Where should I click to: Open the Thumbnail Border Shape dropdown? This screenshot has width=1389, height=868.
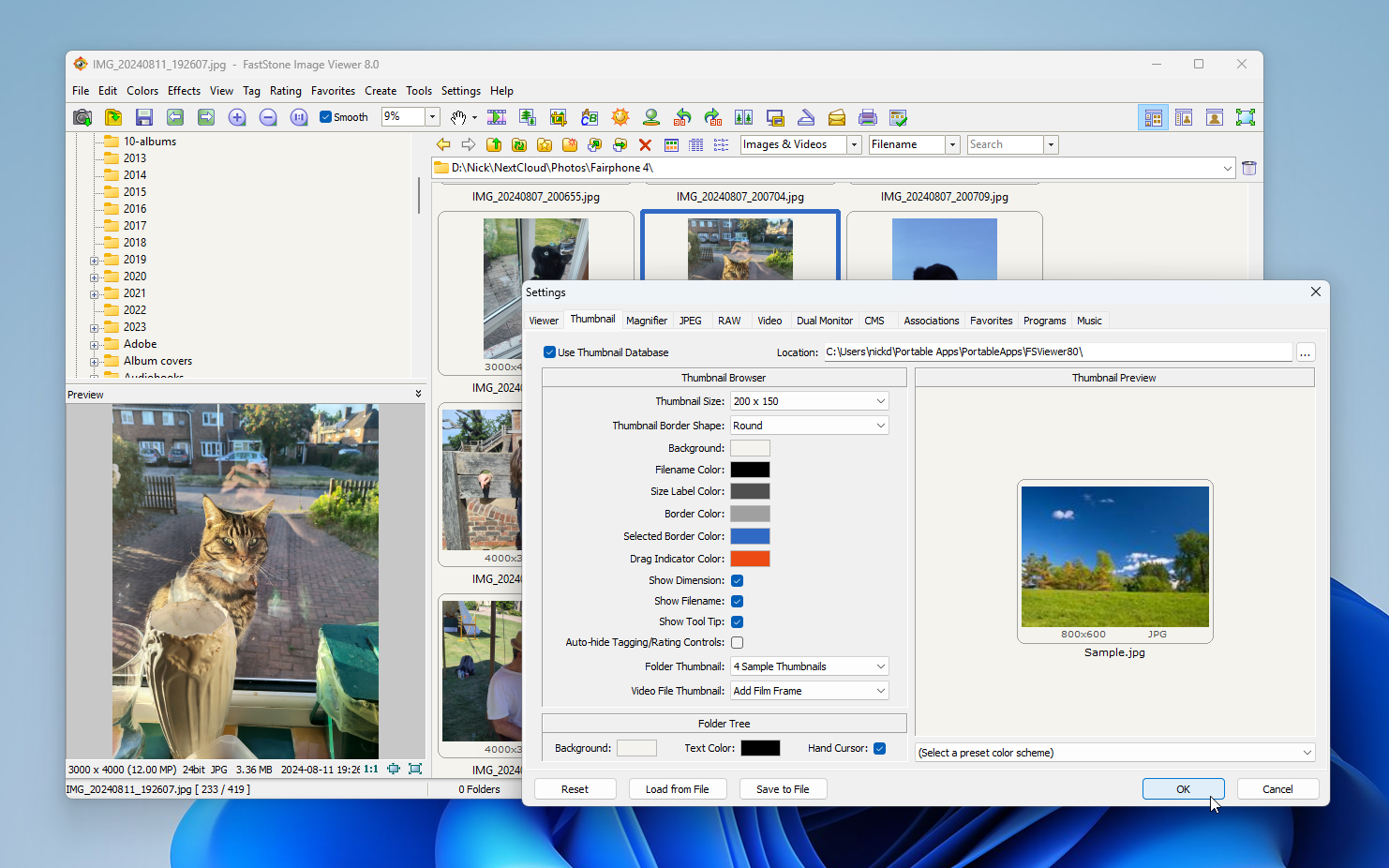pos(809,426)
